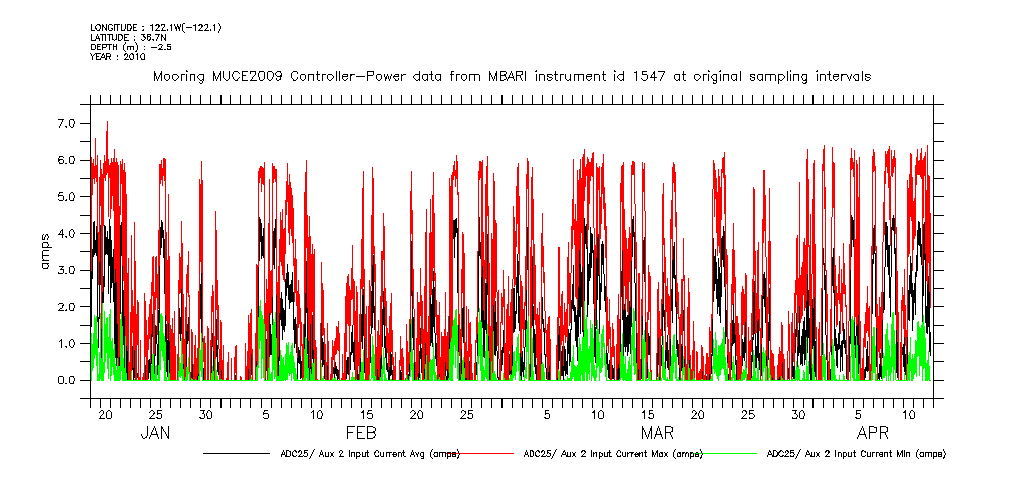Click the chart title mentioning Mooring MUCE2009

tap(511, 76)
